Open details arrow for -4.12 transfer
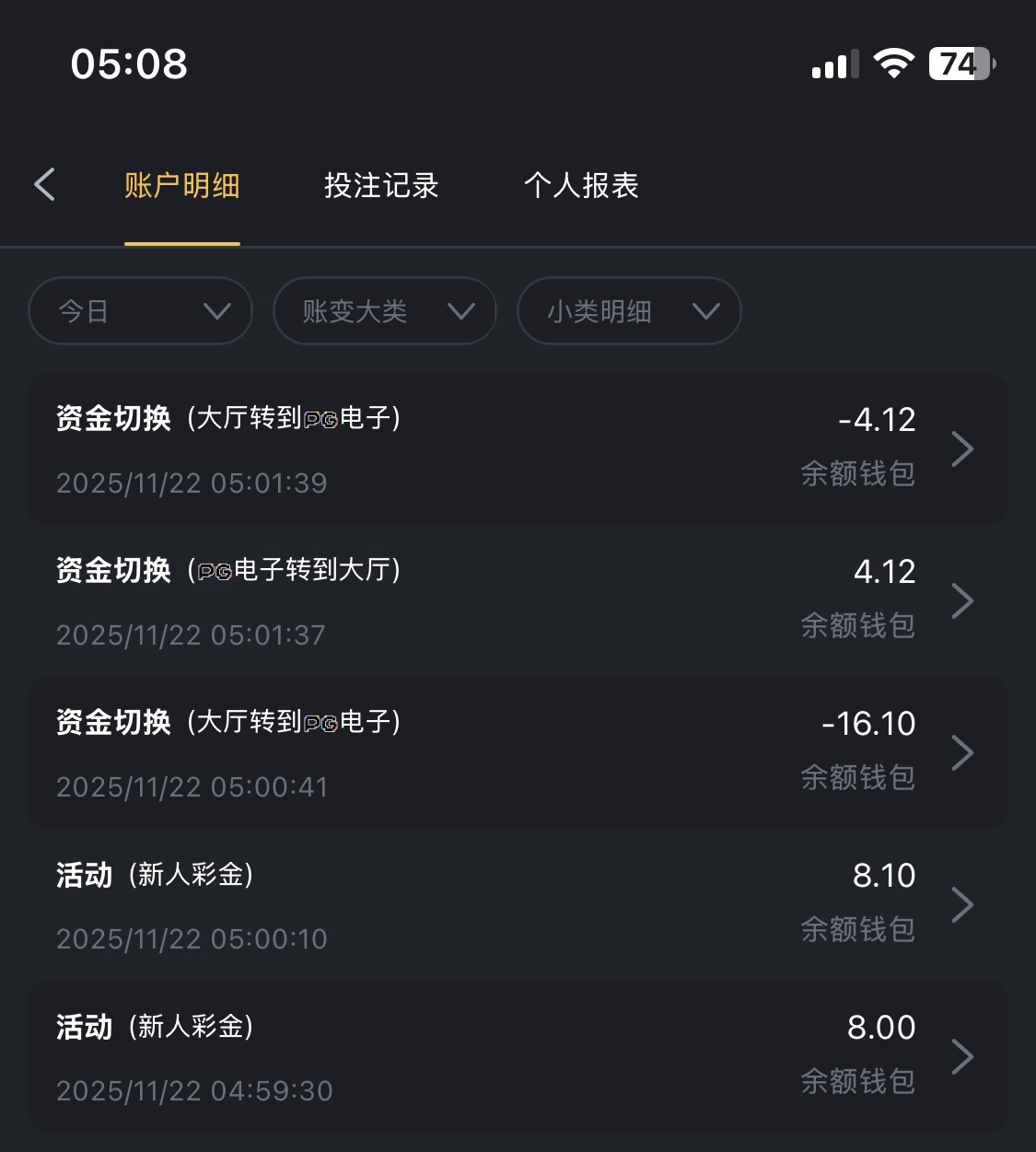Image resolution: width=1036 pixels, height=1152 pixels. pyautogui.click(x=962, y=449)
